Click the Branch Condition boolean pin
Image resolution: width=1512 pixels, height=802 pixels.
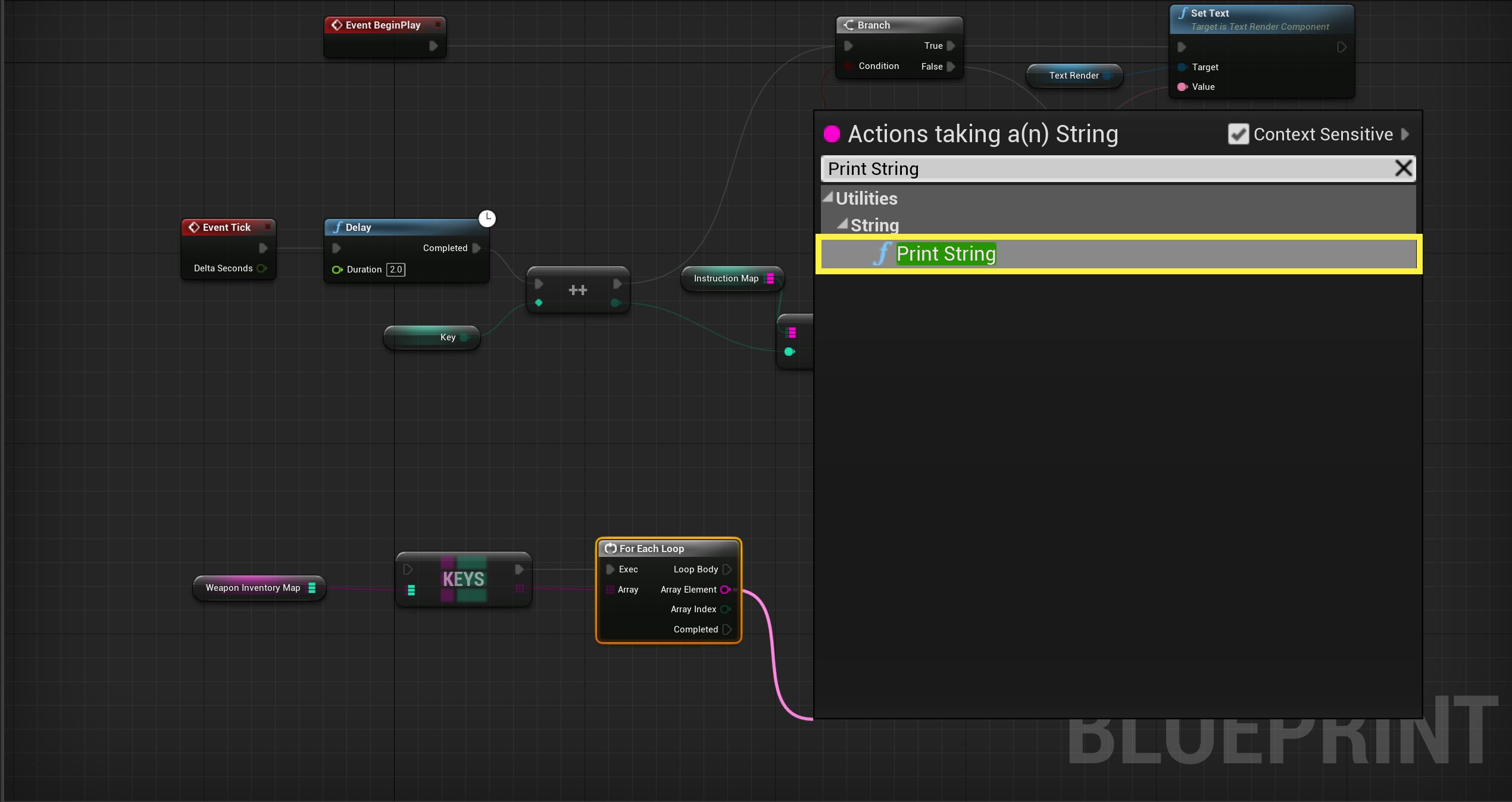849,66
